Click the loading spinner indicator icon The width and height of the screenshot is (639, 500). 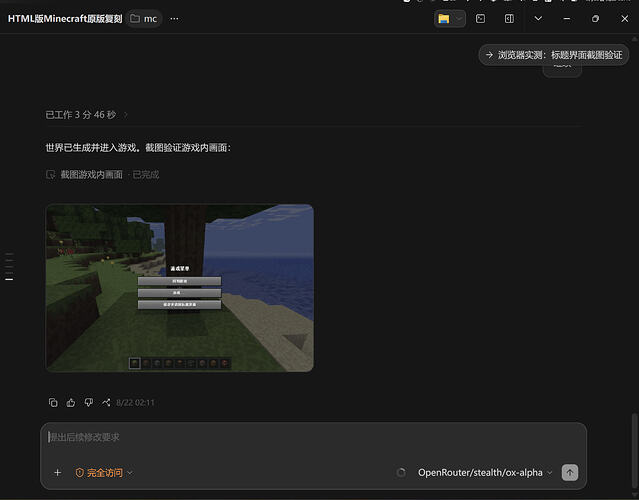(x=401, y=473)
